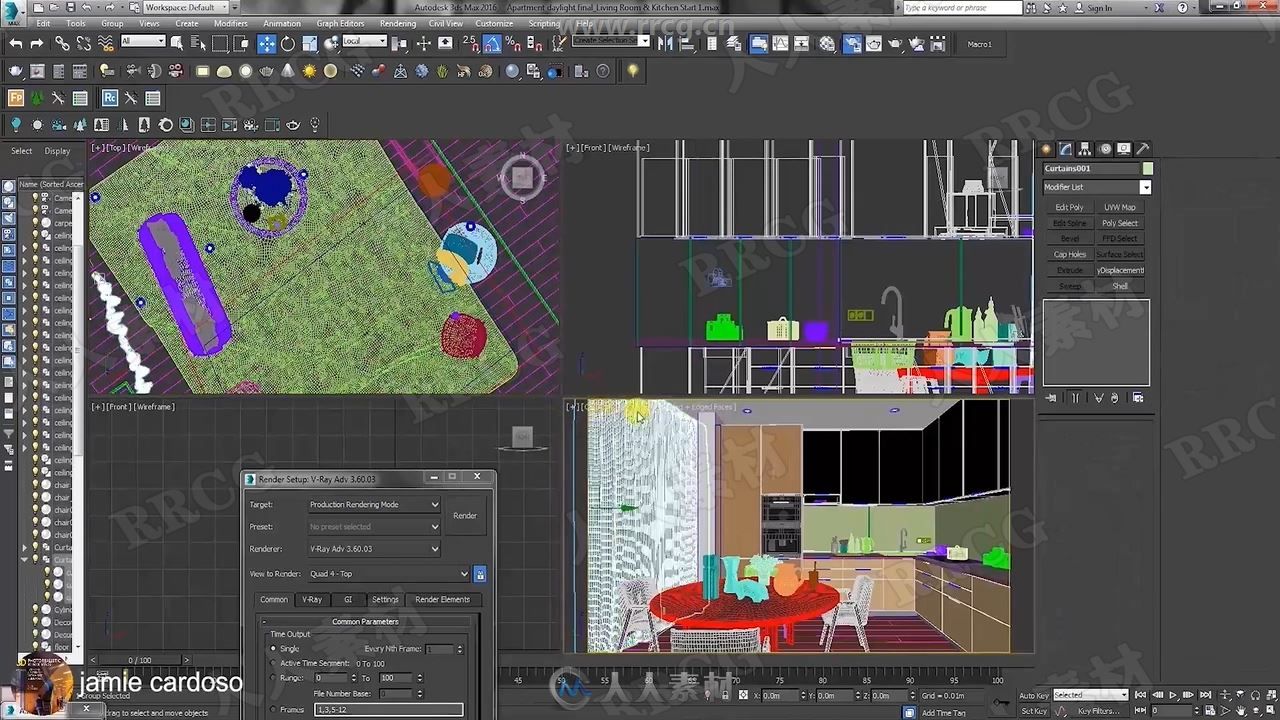Image resolution: width=1280 pixels, height=720 pixels.
Task: Collapse the Common Parameters rollout
Action: tap(365, 621)
